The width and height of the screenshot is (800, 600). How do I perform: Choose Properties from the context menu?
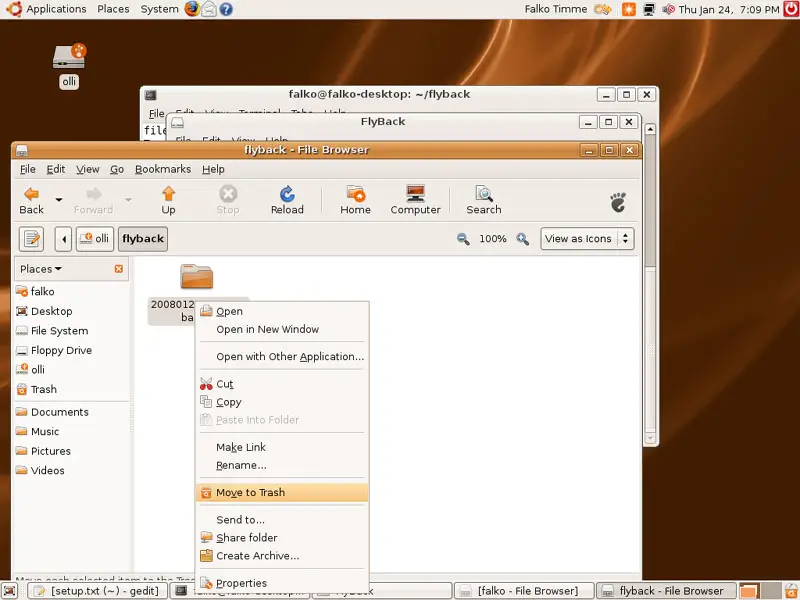point(282,583)
